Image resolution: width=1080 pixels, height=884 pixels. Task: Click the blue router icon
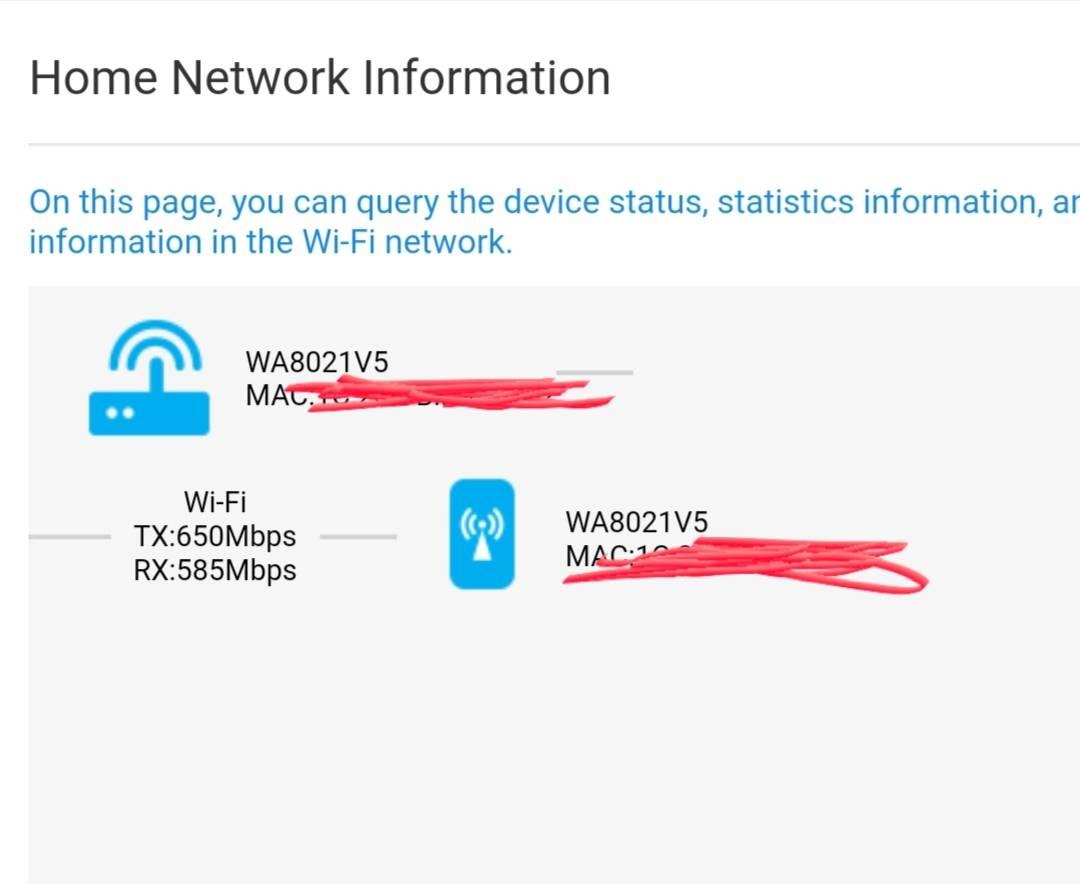(x=149, y=377)
